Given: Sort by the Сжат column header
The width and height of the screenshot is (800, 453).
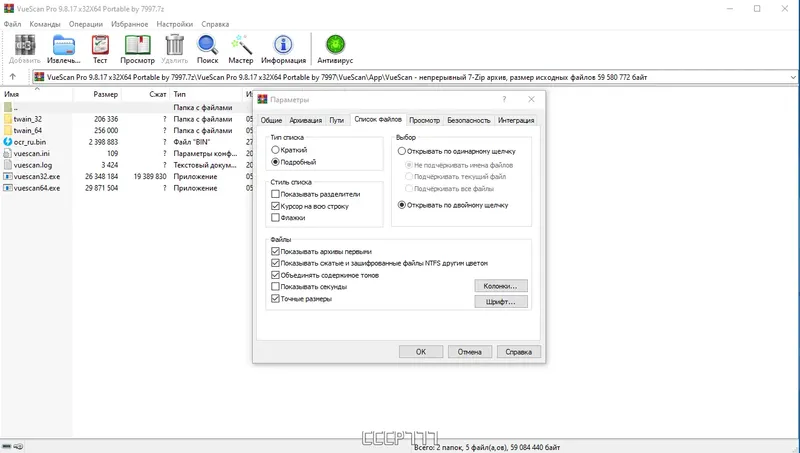Looking at the screenshot, I should click(x=146, y=94).
